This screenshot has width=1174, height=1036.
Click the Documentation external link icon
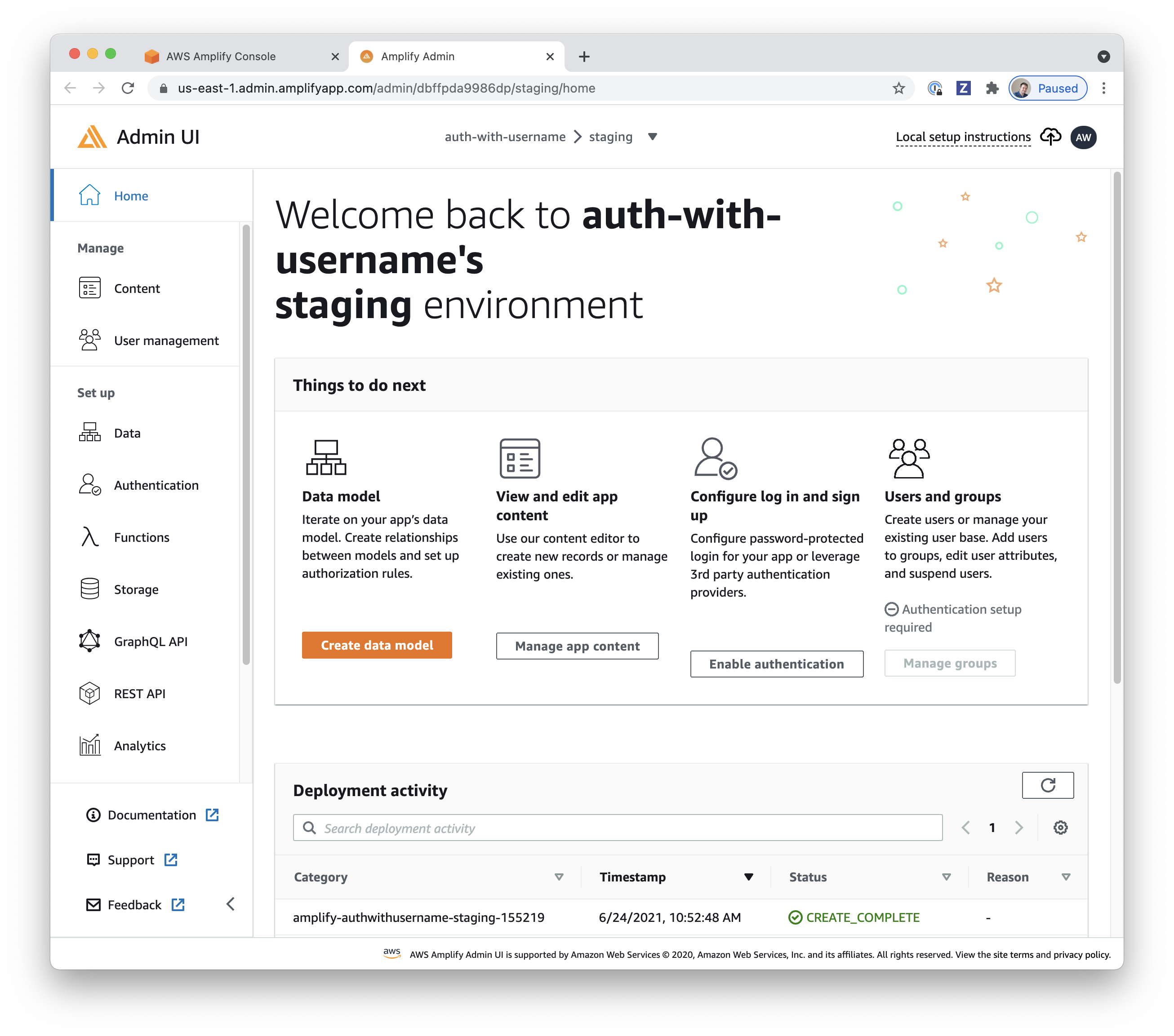(x=212, y=815)
